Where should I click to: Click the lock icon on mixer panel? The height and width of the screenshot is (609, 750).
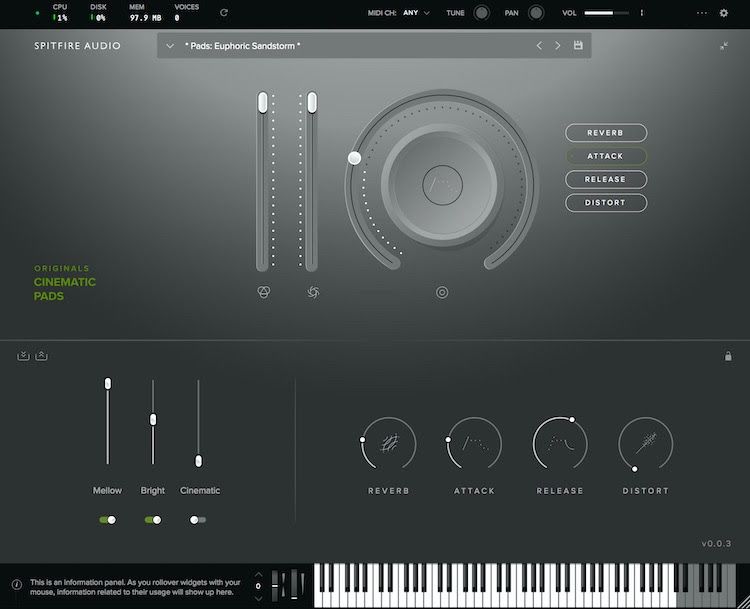click(727, 355)
